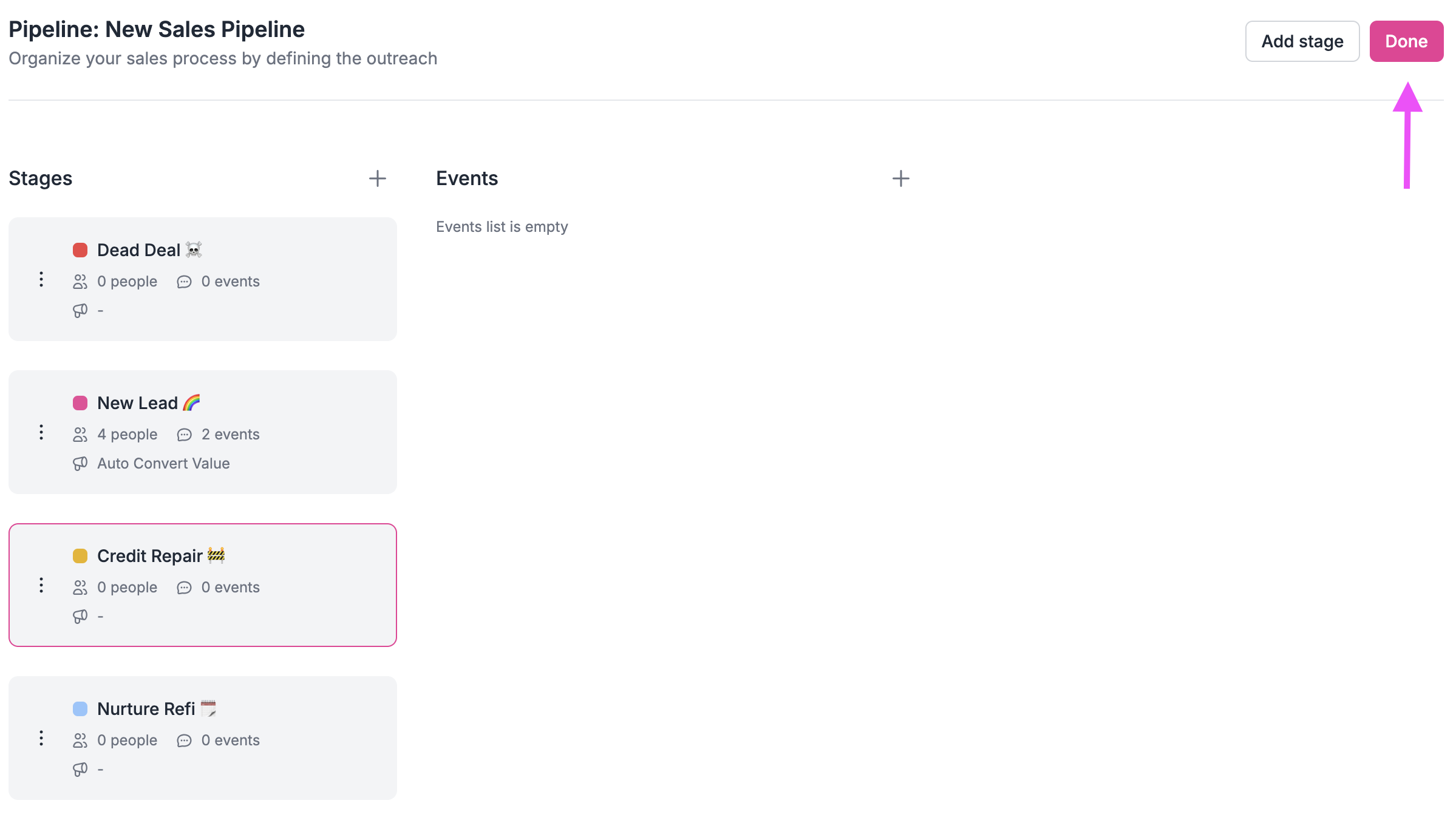This screenshot has height=823, width=1456.
Task: Click the megaphone icon beside Auto Convert Value
Action: click(x=80, y=463)
